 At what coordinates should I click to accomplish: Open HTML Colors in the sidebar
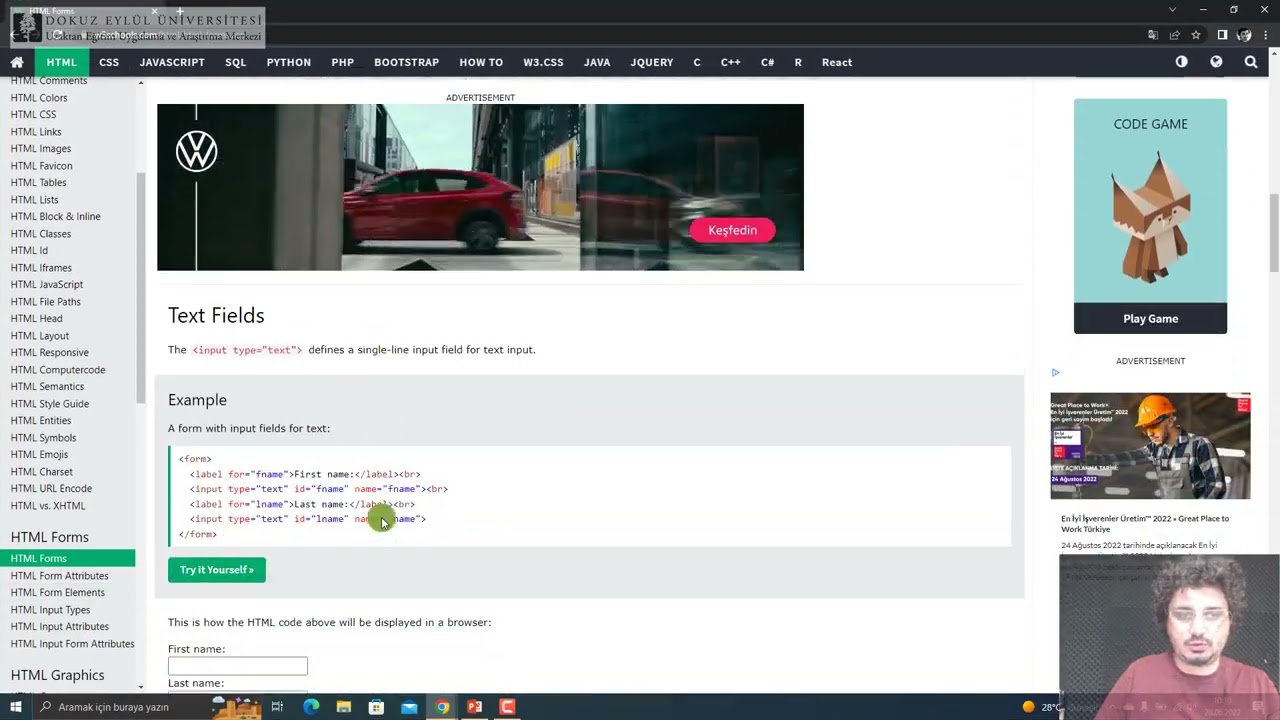coord(39,98)
